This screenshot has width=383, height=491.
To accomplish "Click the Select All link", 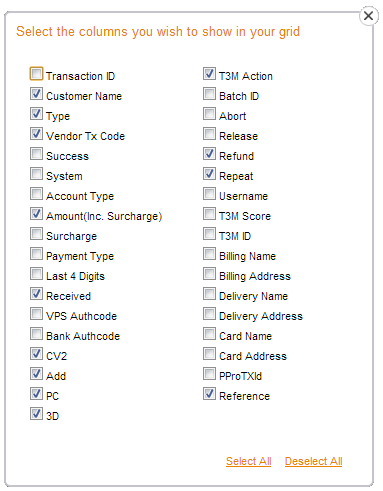I will click(249, 461).
